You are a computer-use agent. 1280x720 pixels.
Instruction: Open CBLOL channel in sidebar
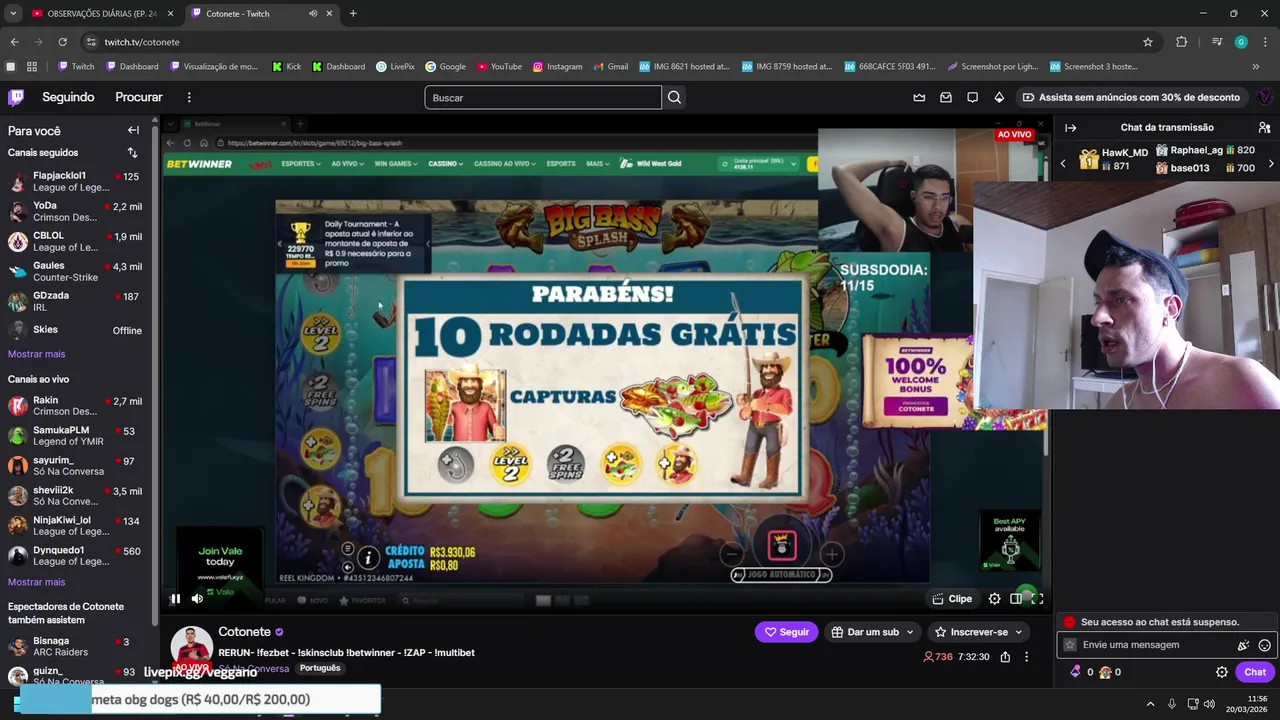[75, 241]
